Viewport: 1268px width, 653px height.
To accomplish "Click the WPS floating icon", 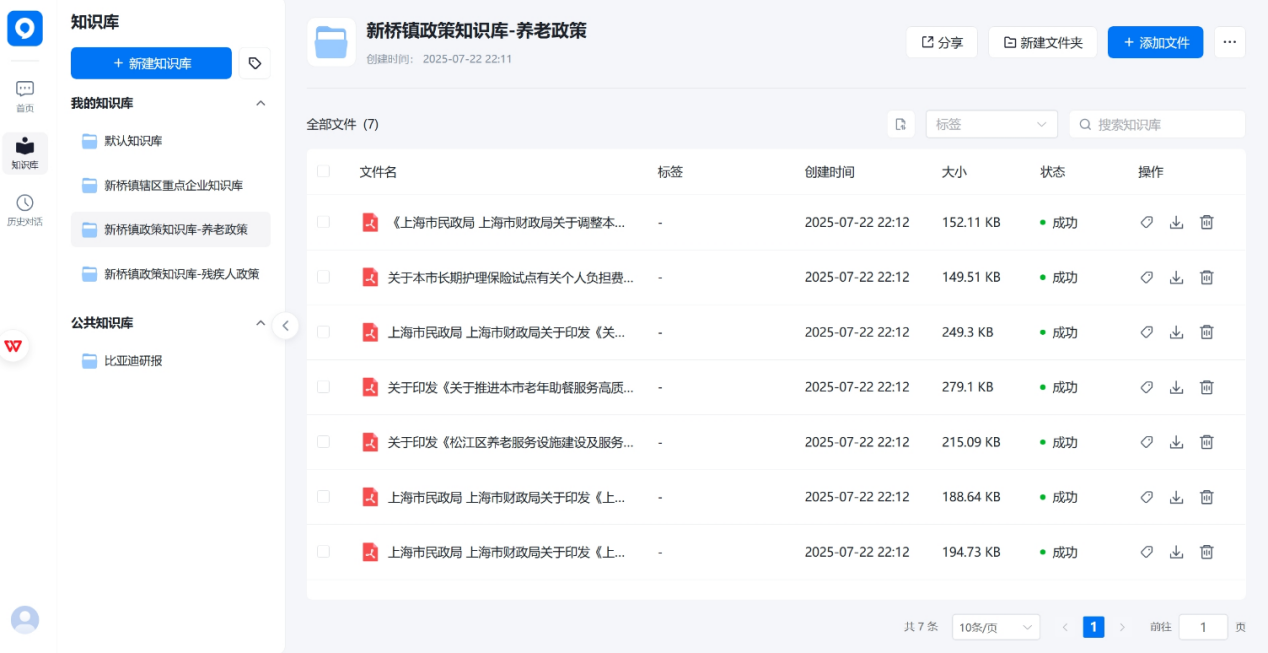I will click(x=14, y=346).
